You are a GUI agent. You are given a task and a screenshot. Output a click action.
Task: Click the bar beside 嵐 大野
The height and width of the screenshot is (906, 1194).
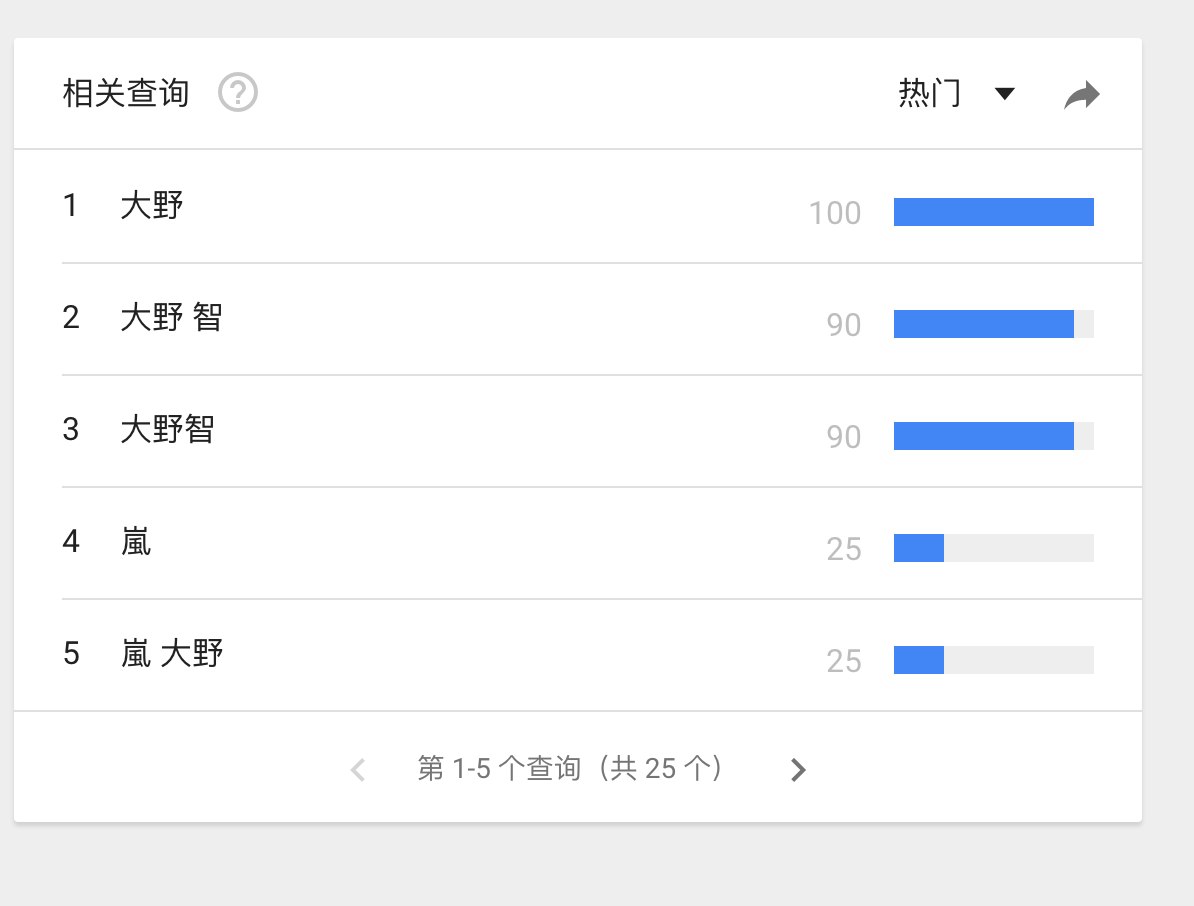click(919, 660)
